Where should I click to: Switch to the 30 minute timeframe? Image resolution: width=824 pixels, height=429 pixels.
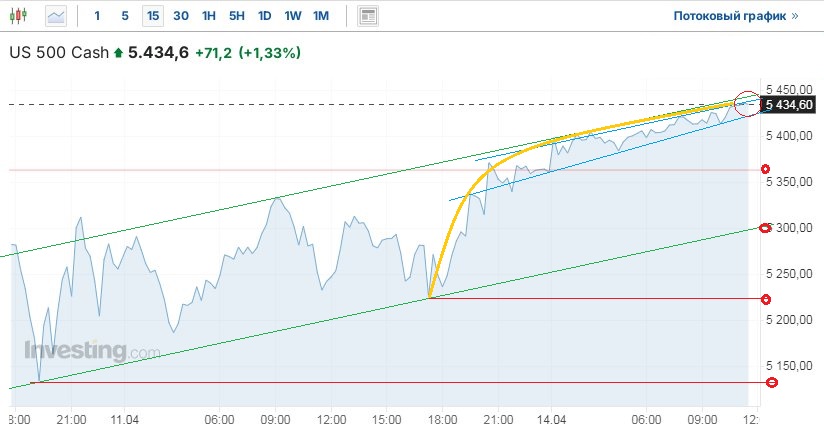180,16
